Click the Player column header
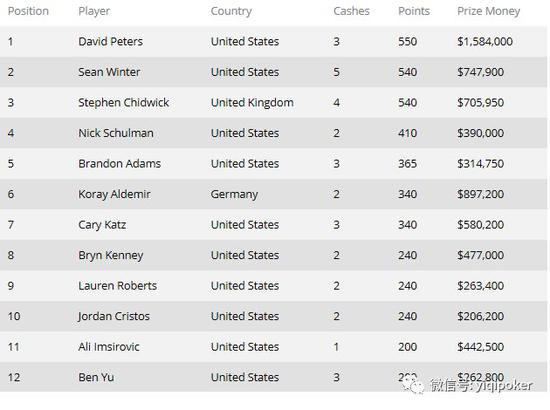Image resolution: width=550 pixels, height=410 pixels. tap(94, 11)
